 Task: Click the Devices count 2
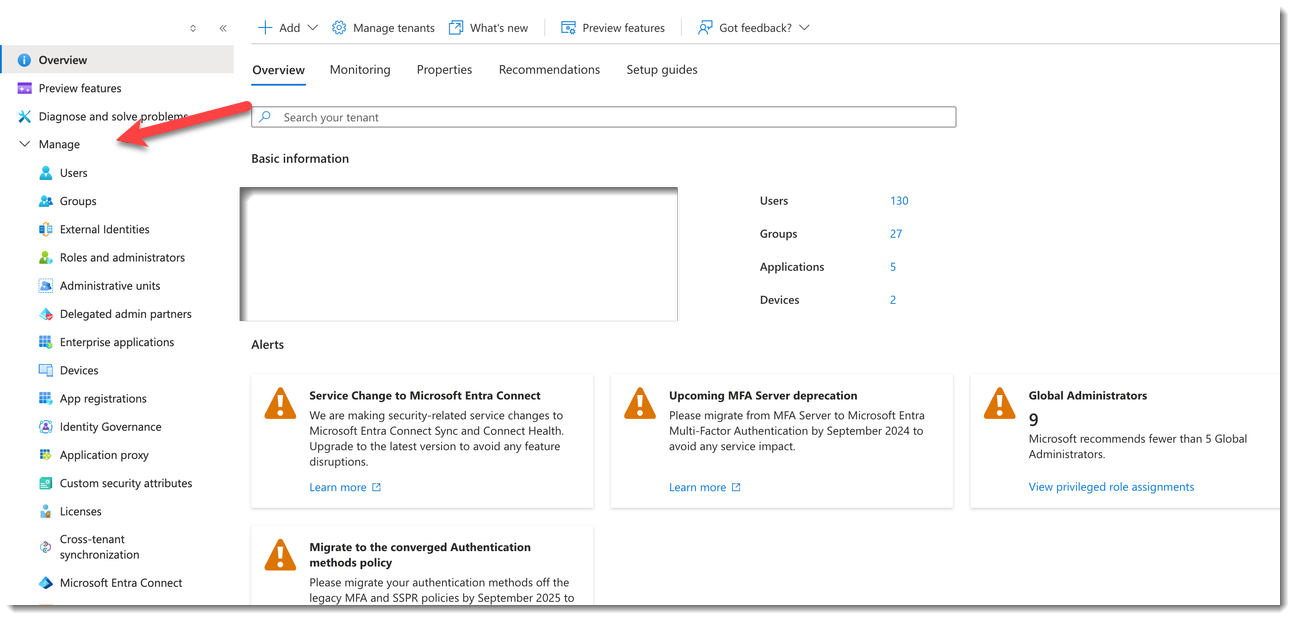893,300
